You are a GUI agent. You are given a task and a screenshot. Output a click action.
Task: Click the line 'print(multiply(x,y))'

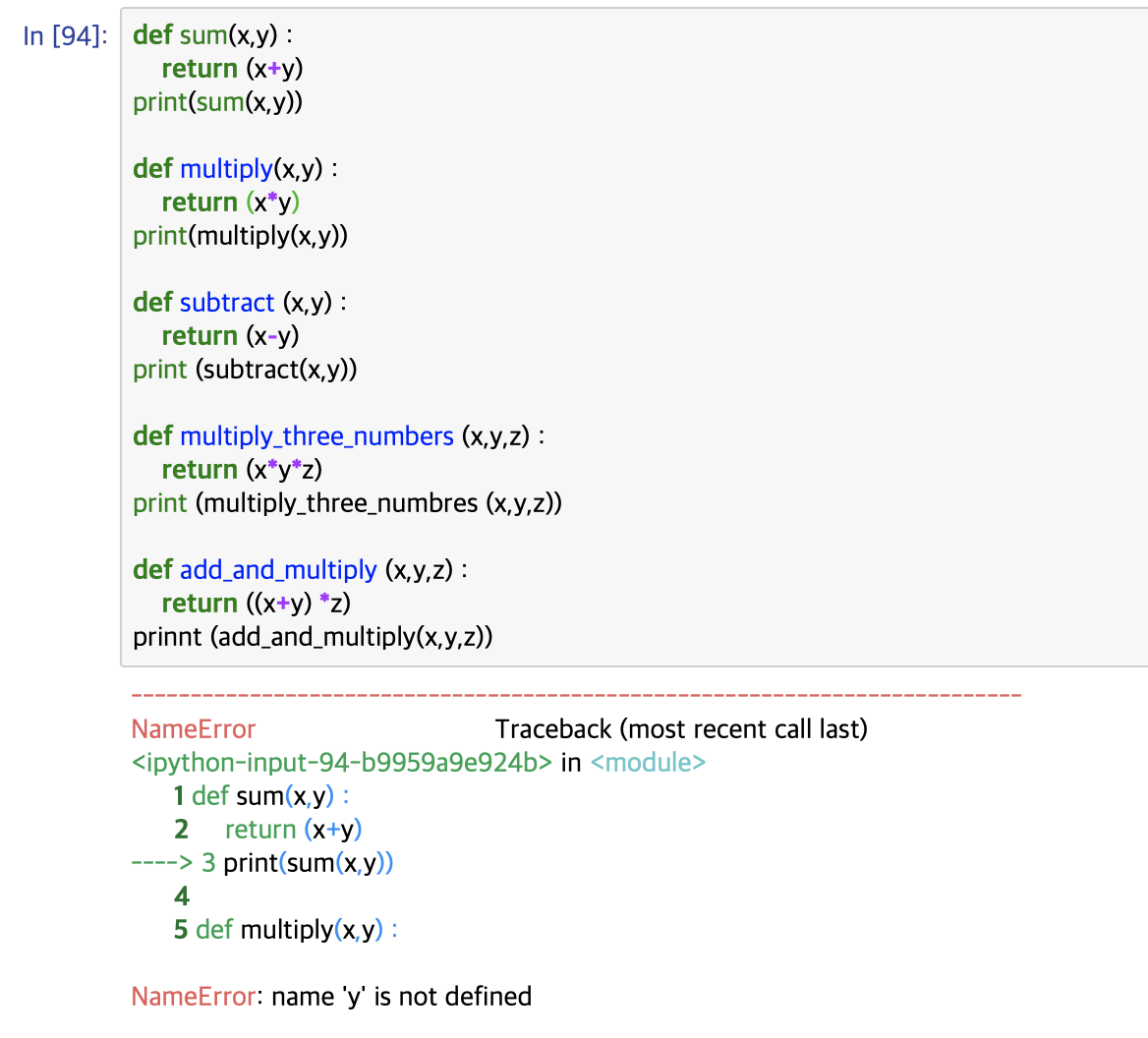pyautogui.click(x=240, y=236)
